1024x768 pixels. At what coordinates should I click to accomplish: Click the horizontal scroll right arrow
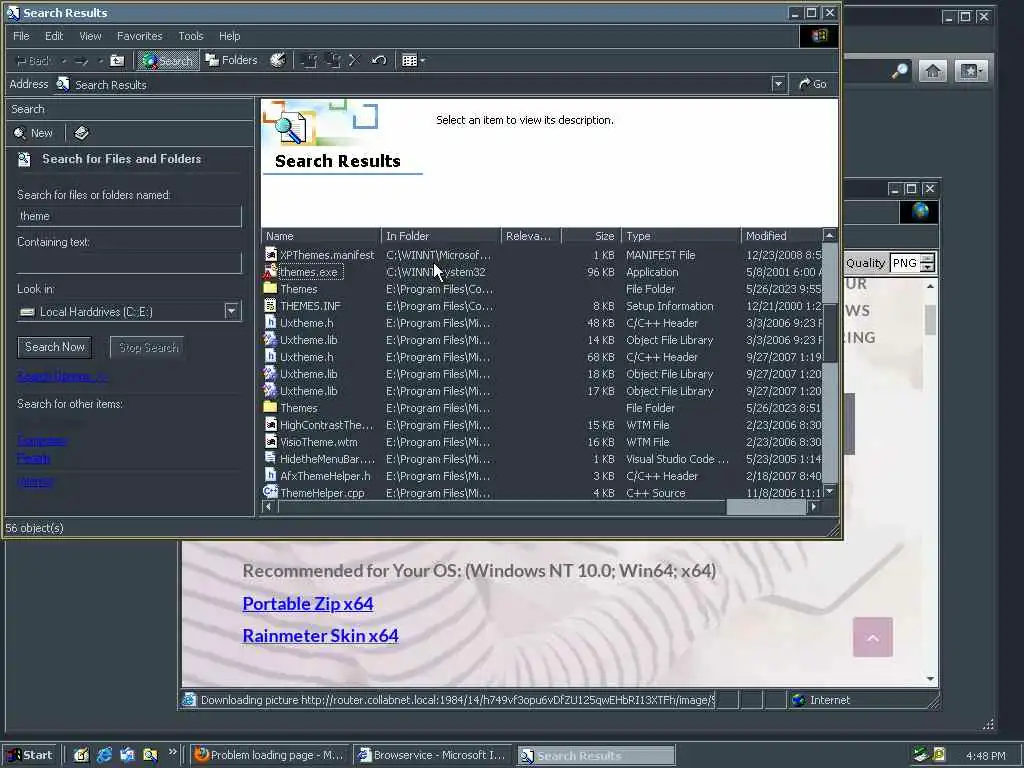pyautogui.click(x=814, y=506)
